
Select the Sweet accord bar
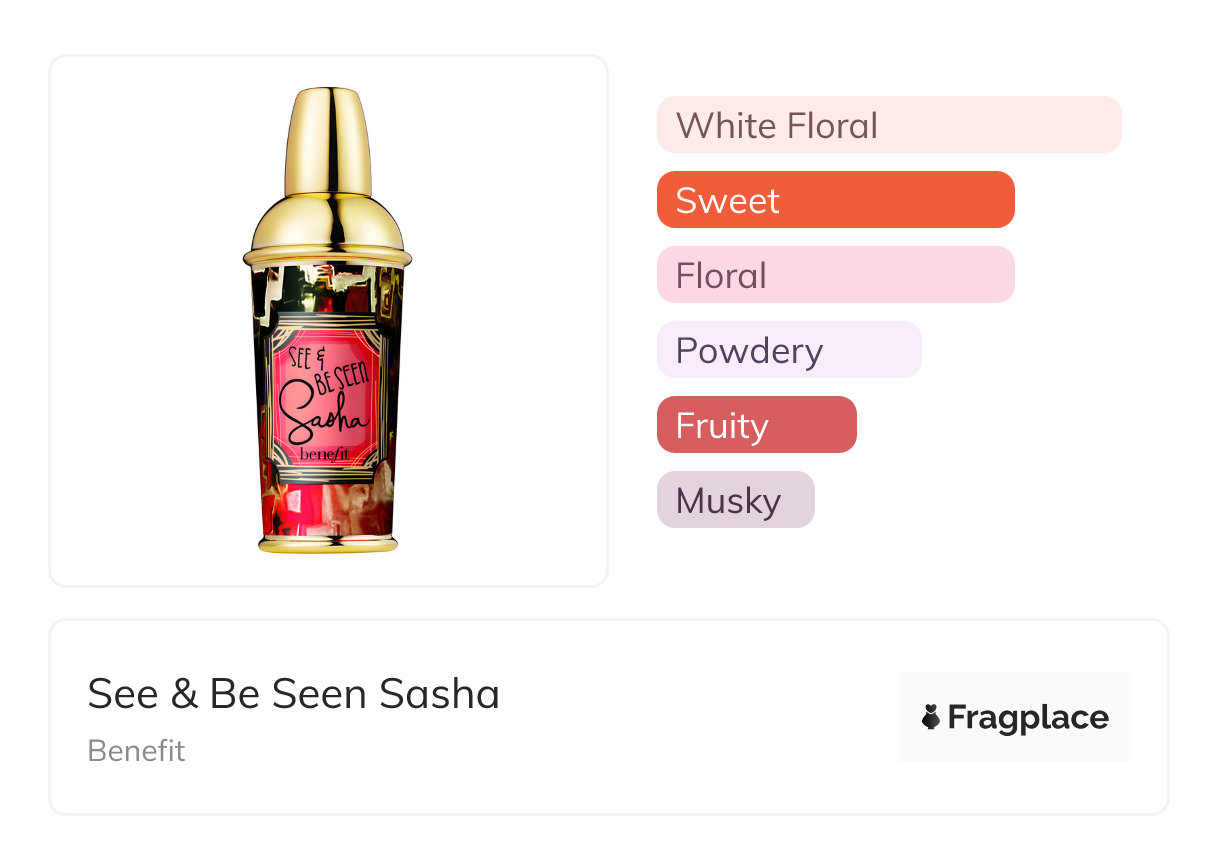[835, 200]
